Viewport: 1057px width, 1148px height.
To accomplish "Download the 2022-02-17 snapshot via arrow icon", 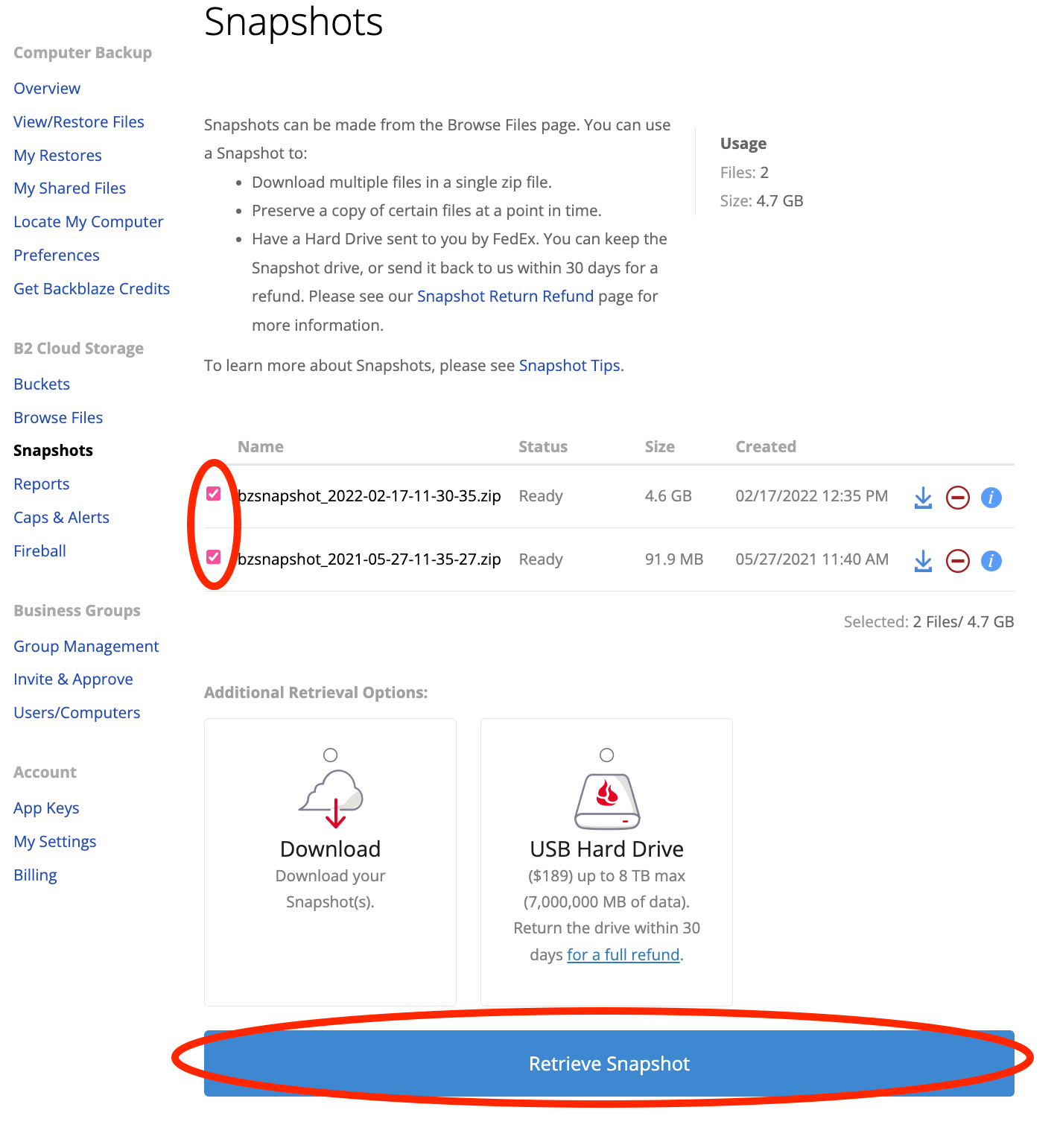I will coord(923,498).
